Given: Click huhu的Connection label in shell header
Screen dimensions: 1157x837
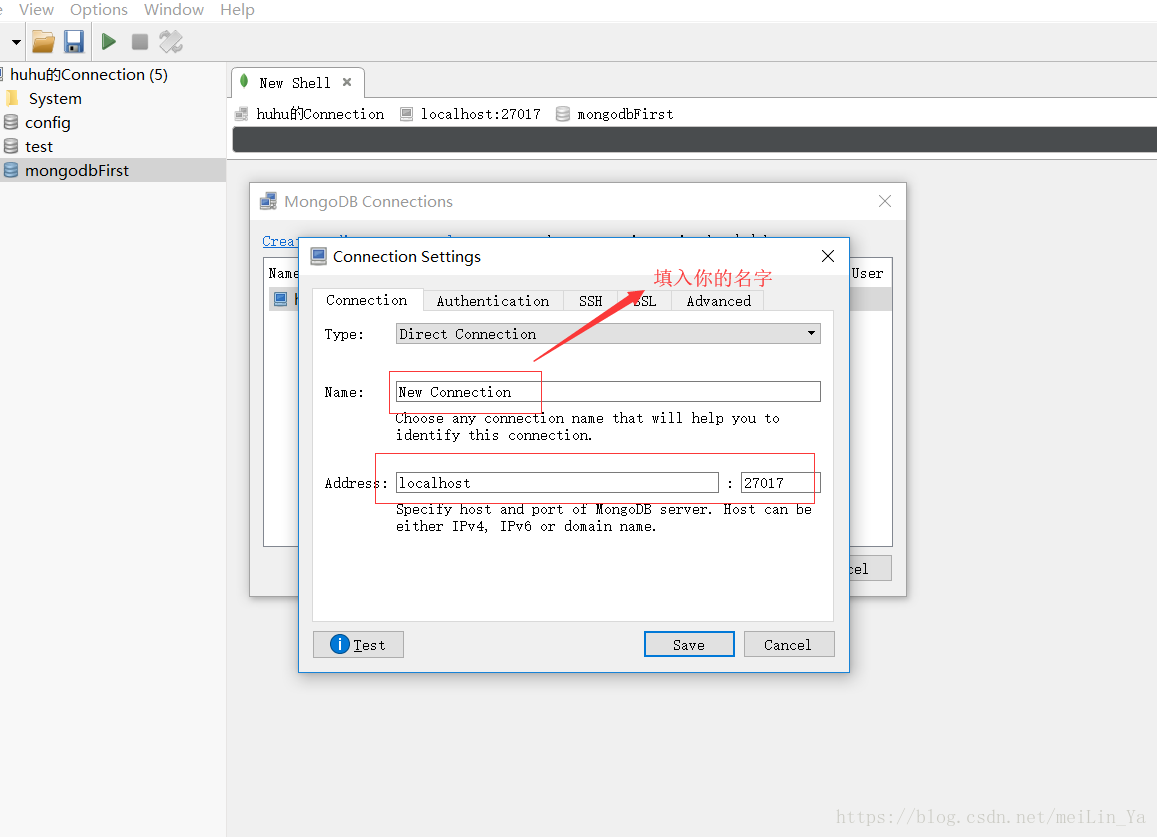Looking at the screenshot, I should click(320, 114).
